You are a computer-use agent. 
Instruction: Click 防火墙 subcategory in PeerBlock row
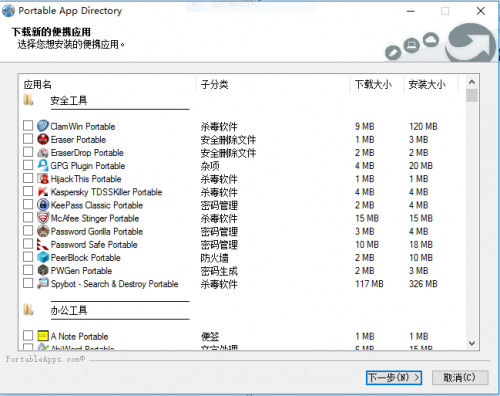214,258
